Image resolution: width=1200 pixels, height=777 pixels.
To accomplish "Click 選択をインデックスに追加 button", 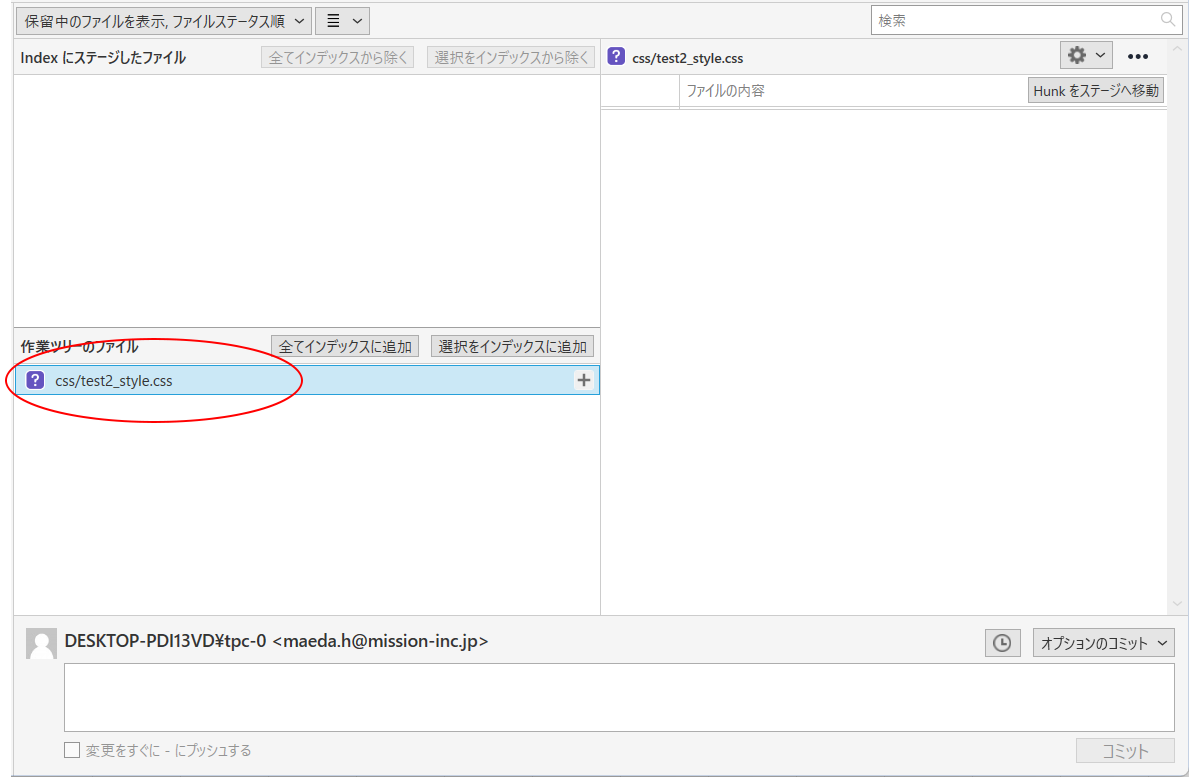I will pyautogui.click(x=513, y=346).
